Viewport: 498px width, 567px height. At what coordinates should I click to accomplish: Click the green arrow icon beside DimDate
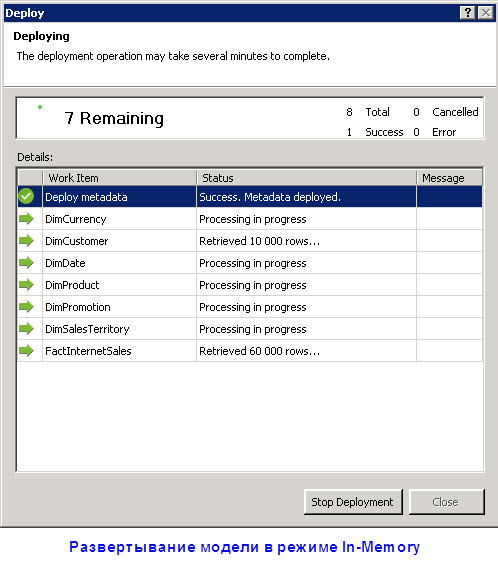click(26, 263)
